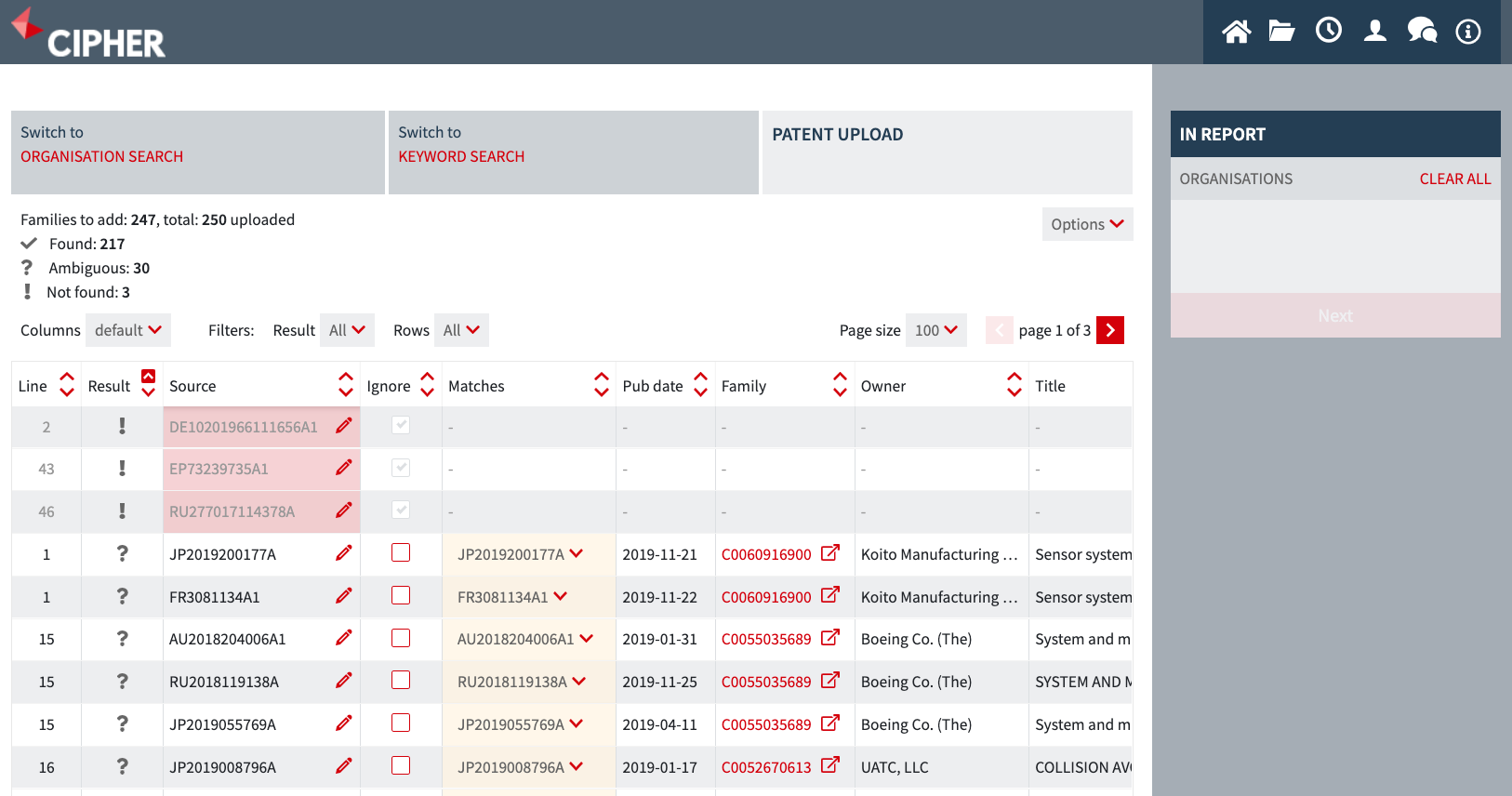Tick Ignore checkbox for AU2018204006A1

pyautogui.click(x=401, y=638)
